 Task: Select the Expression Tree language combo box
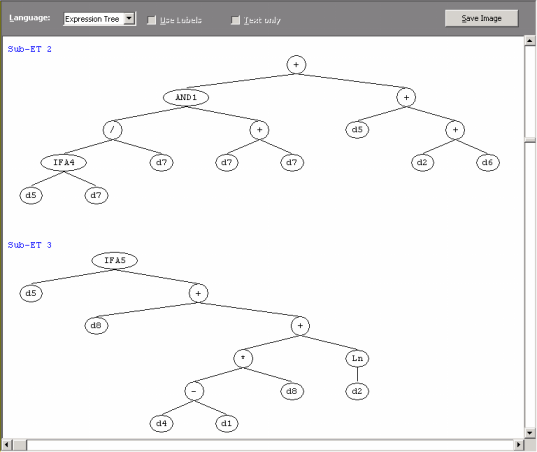point(99,19)
